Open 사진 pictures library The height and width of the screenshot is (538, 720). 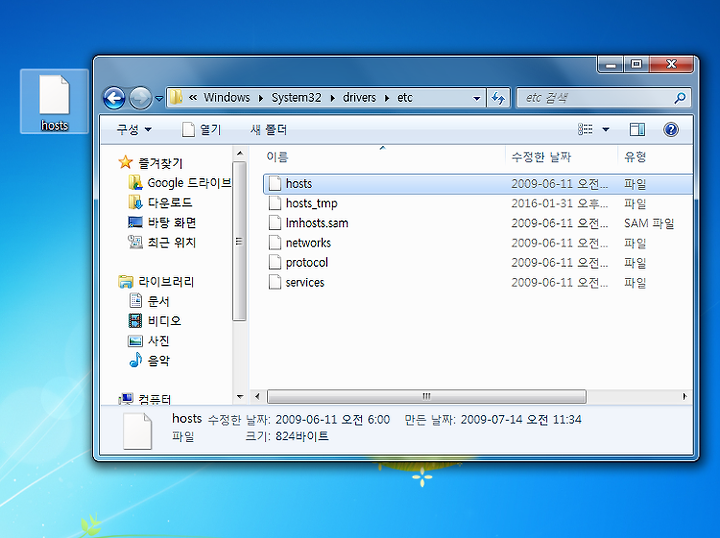(158, 341)
